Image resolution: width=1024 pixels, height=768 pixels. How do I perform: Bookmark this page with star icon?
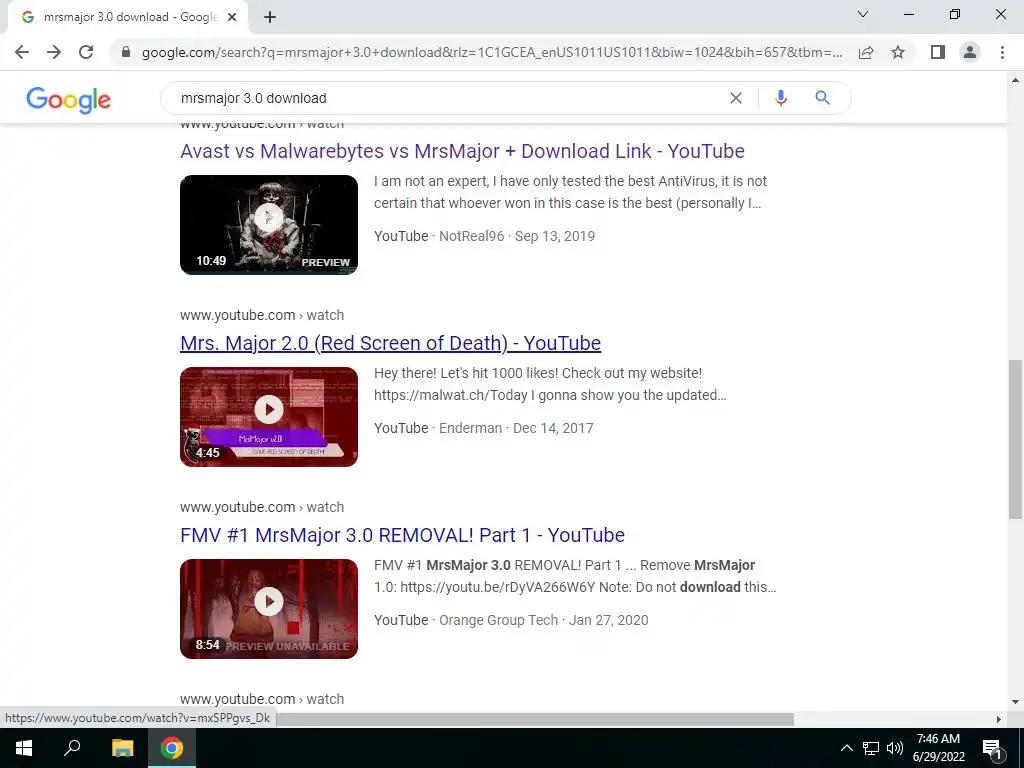(x=898, y=52)
